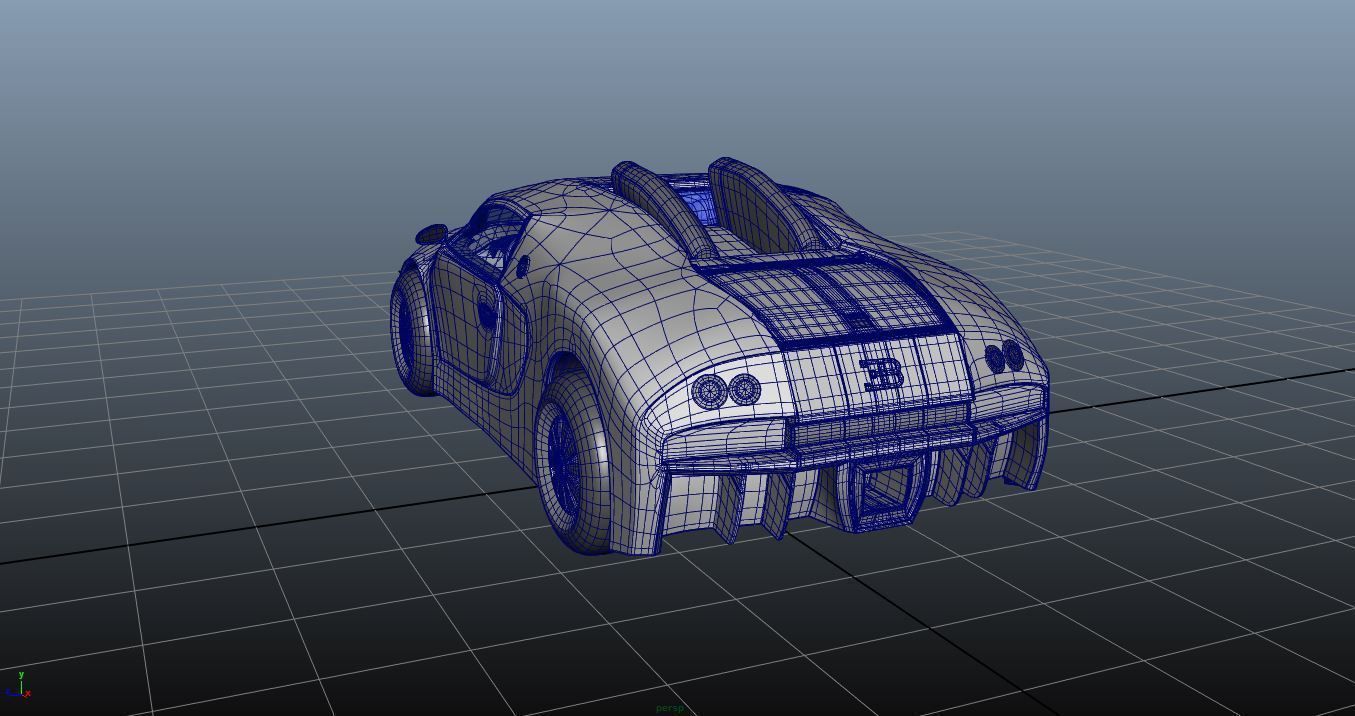Select the rightmost round tail light
Image resolution: width=1355 pixels, height=716 pixels.
tap(1014, 355)
